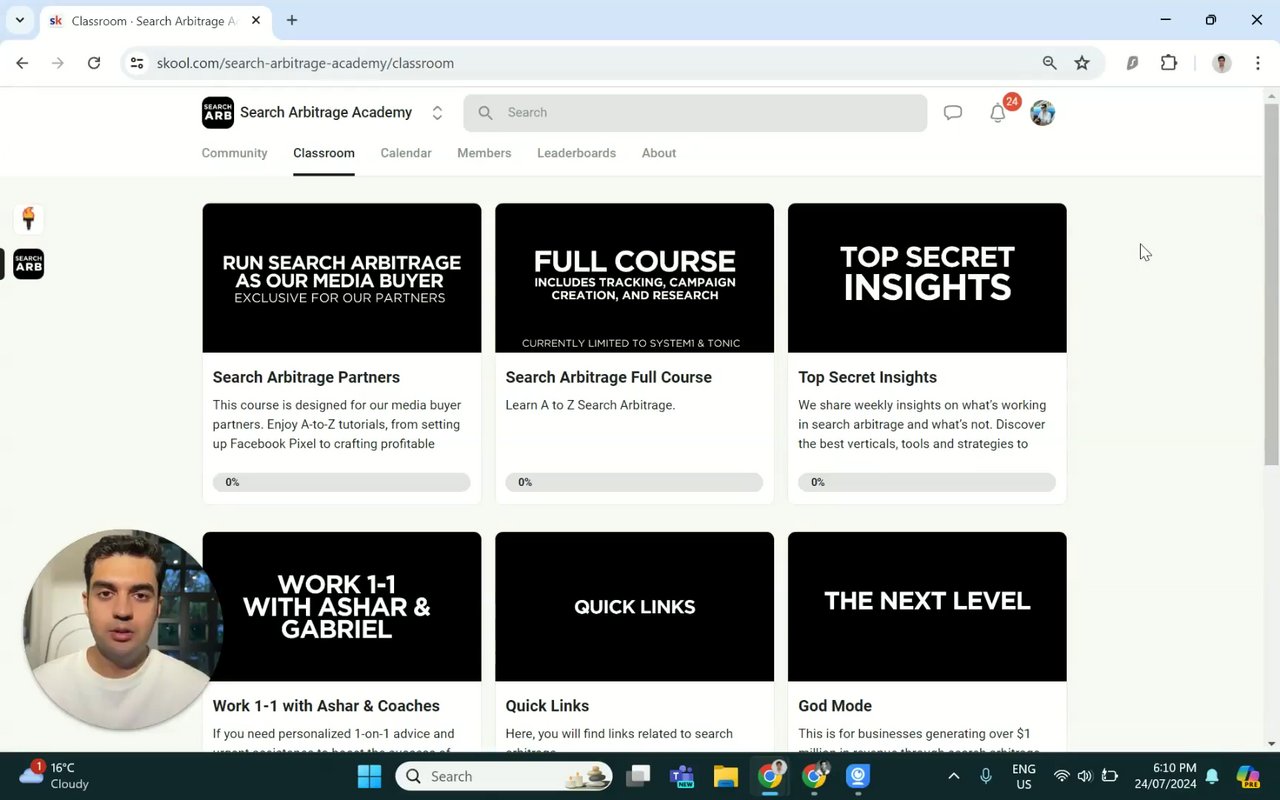Click the Search ARB logo in header
Screen dimensions: 1280x800
217,113
